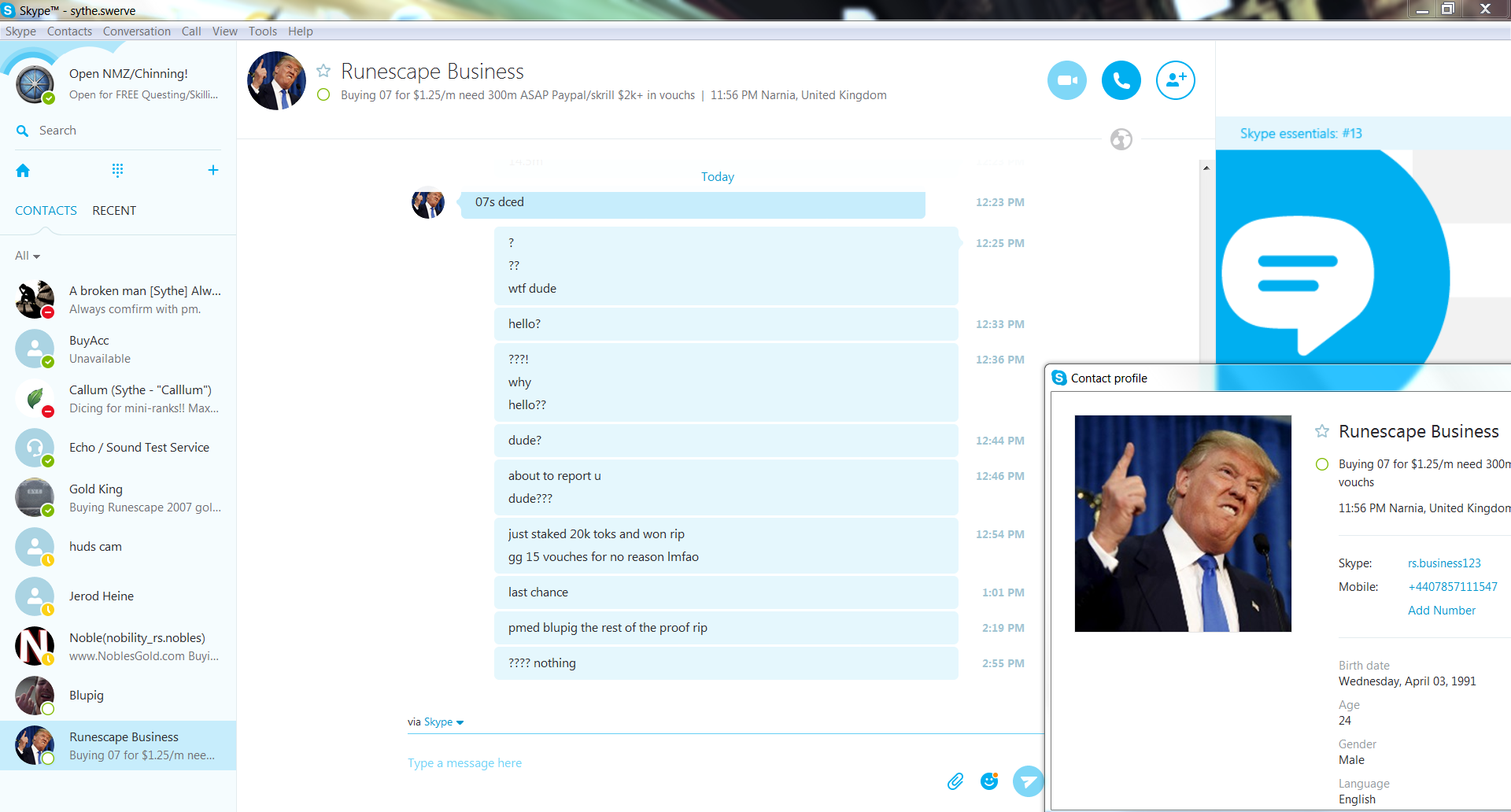Open the Help menu
Viewport: 1511px width, 812px height.
[301, 31]
